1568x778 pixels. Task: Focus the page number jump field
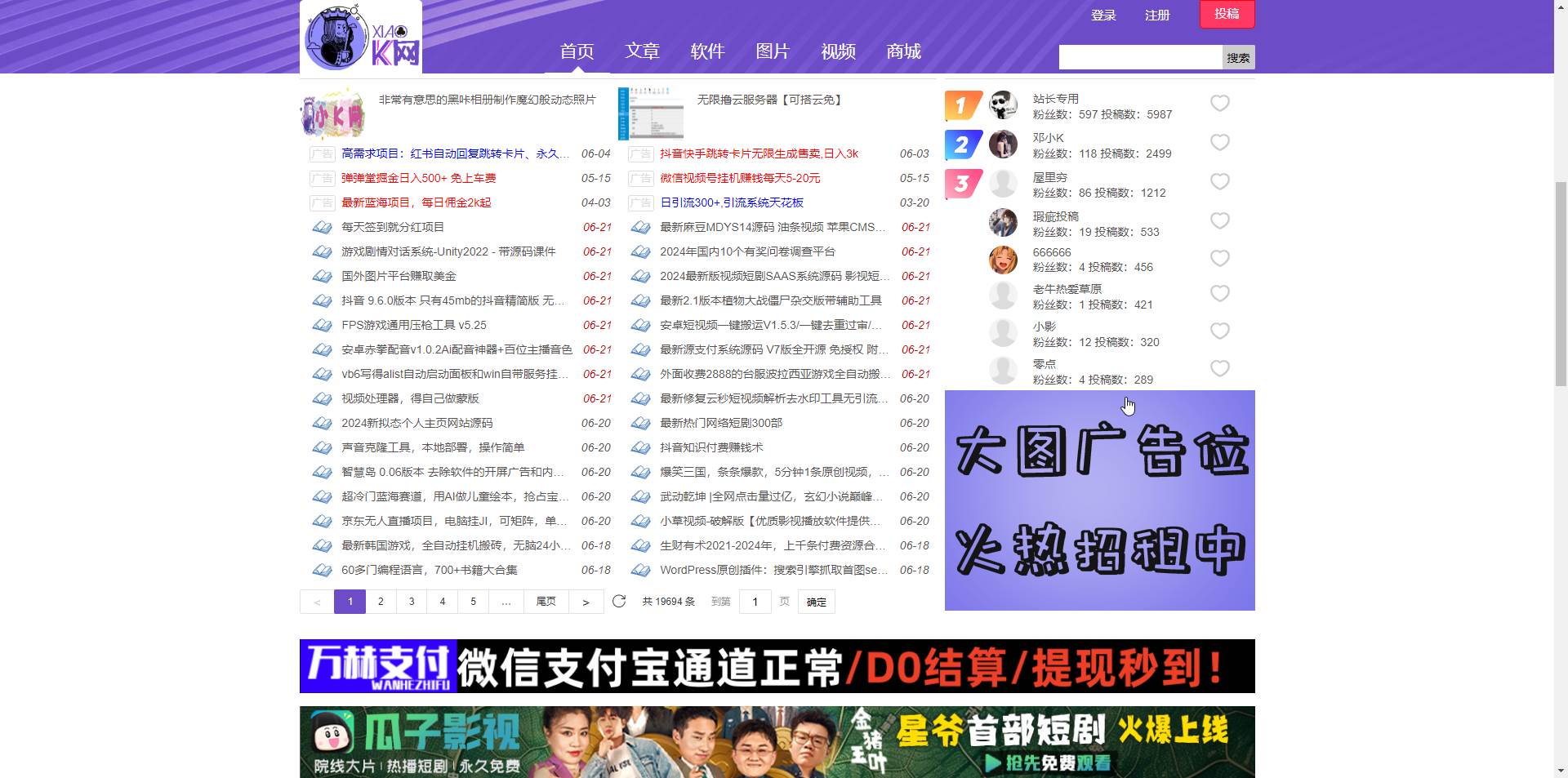point(755,602)
